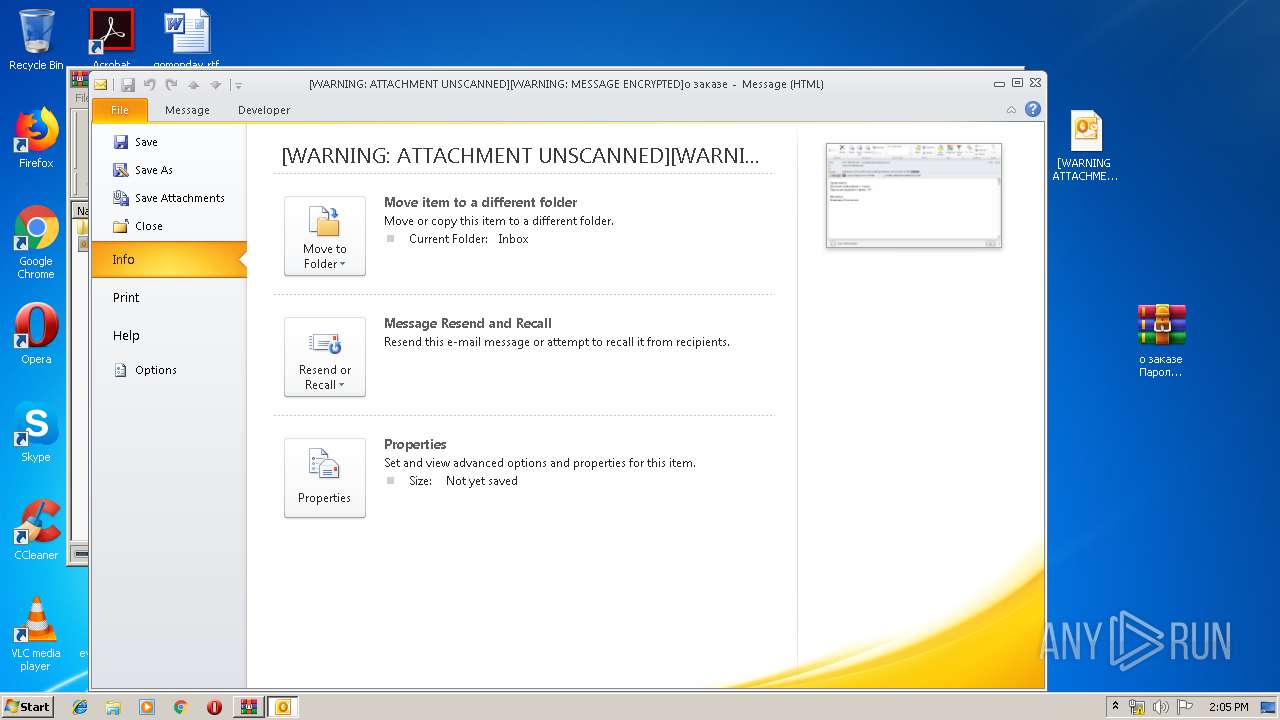The height and width of the screenshot is (720, 1280).
Task: Minimize the ribbon with the caret icon
Action: click(x=1011, y=109)
